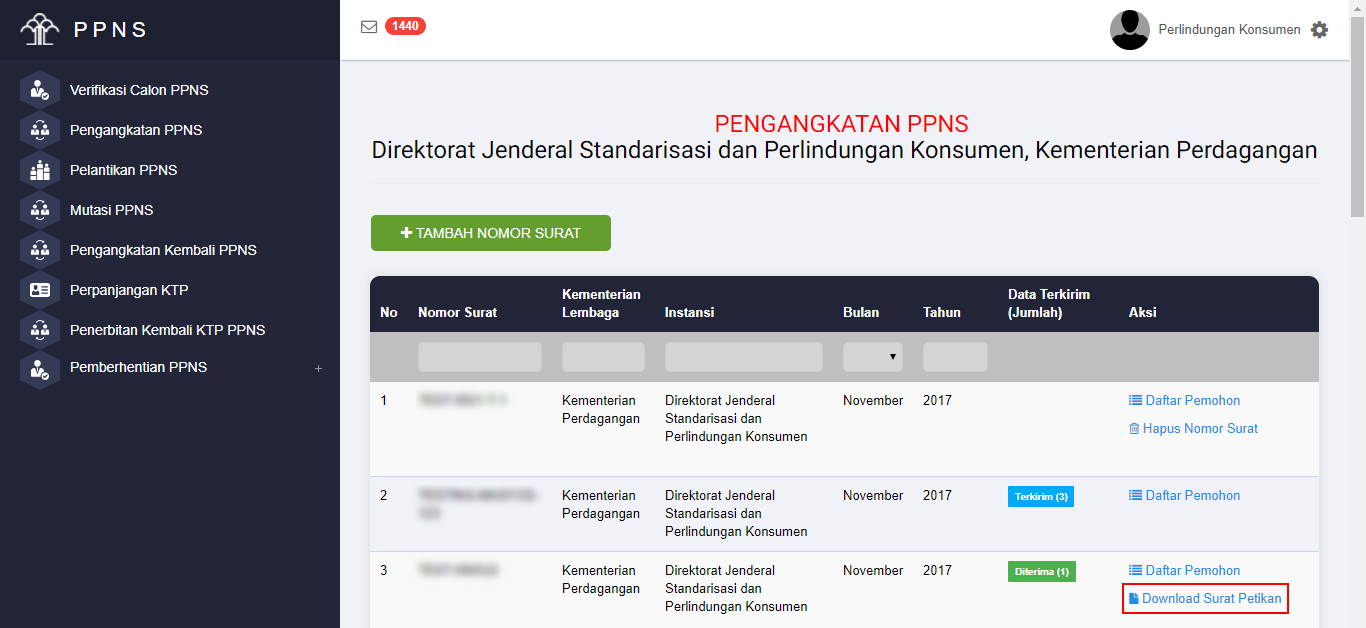1366x628 pixels.
Task: Click the mail envelope icon
Action: pyautogui.click(x=369, y=27)
